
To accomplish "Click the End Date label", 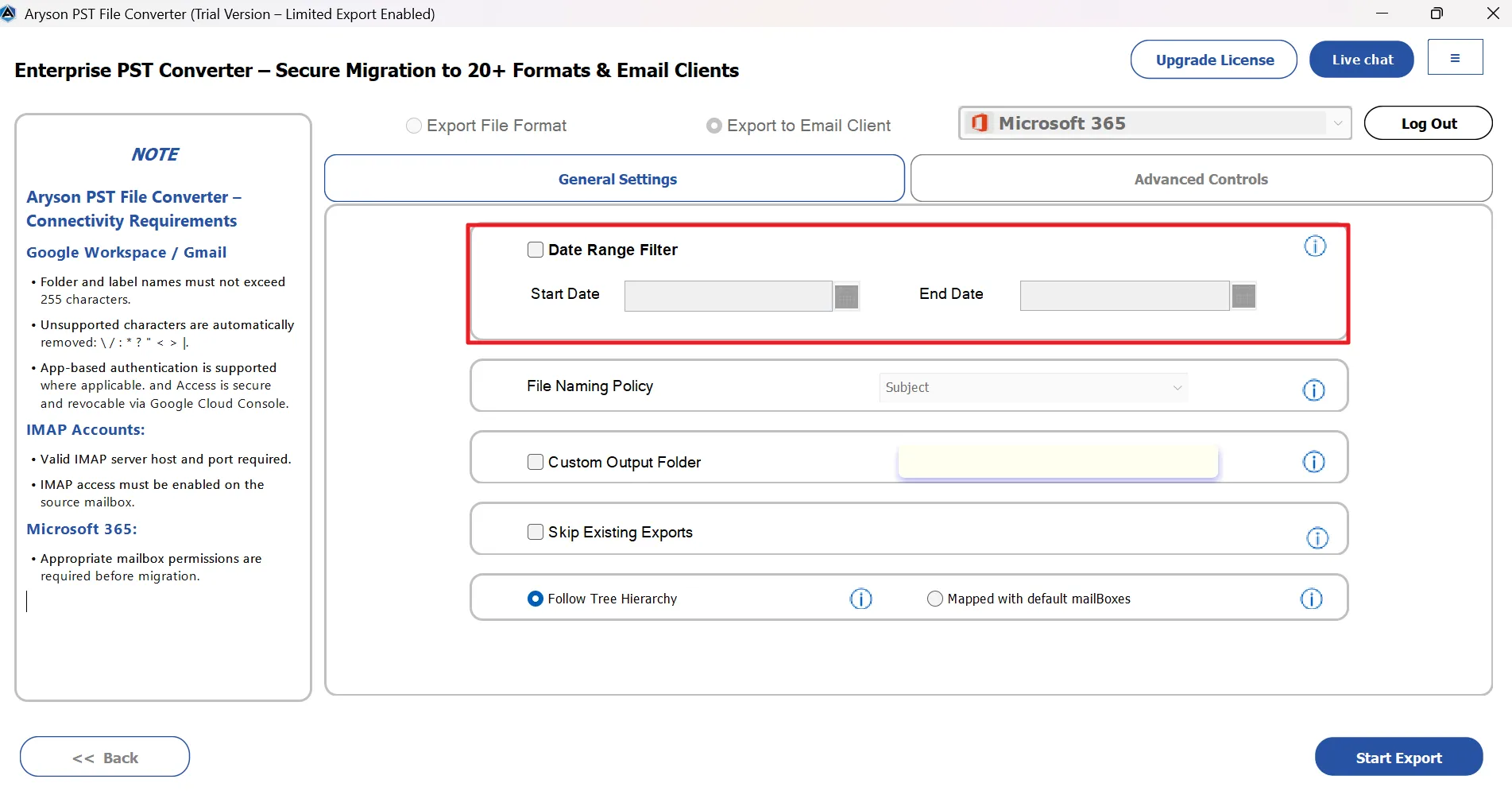I will click(x=951, y=293).
